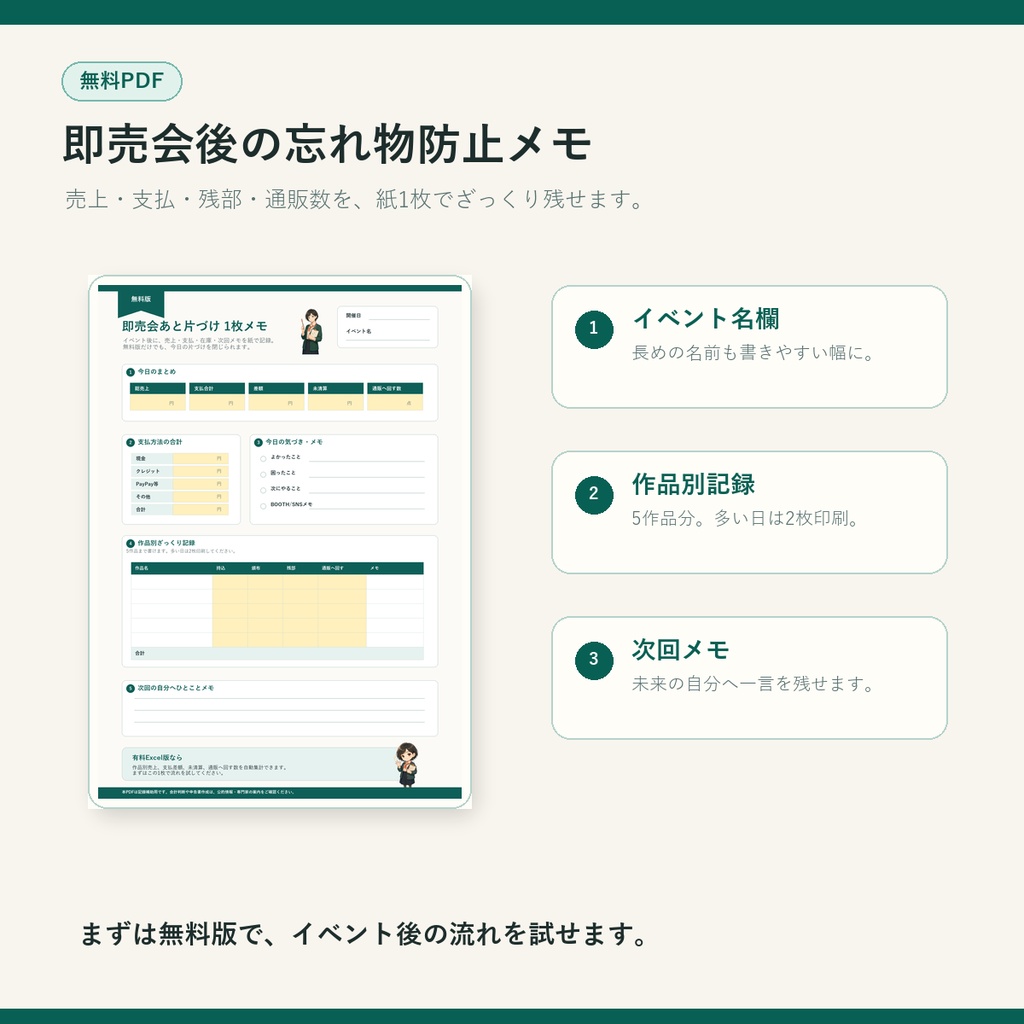
Task: Select the 次にやること circle
Action: click(263, 490)
